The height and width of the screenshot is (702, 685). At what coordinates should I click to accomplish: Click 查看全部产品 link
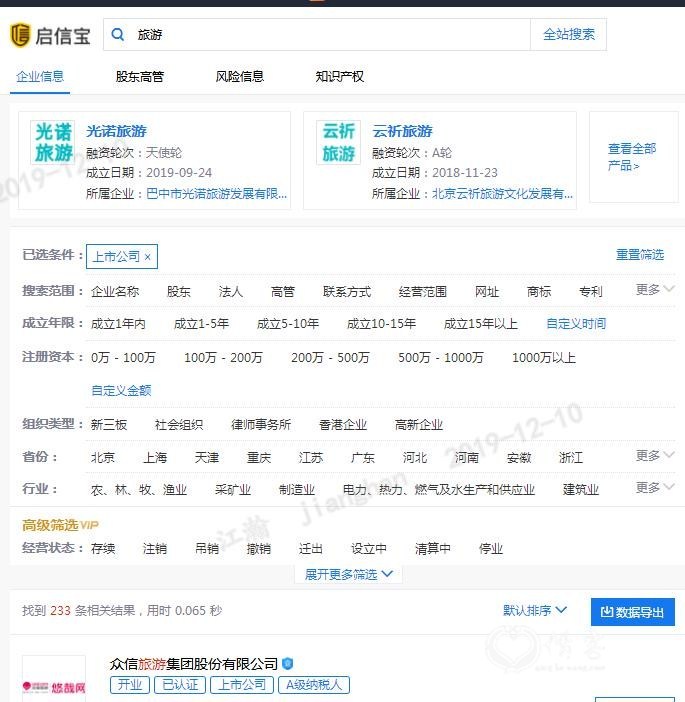point(632,157)
